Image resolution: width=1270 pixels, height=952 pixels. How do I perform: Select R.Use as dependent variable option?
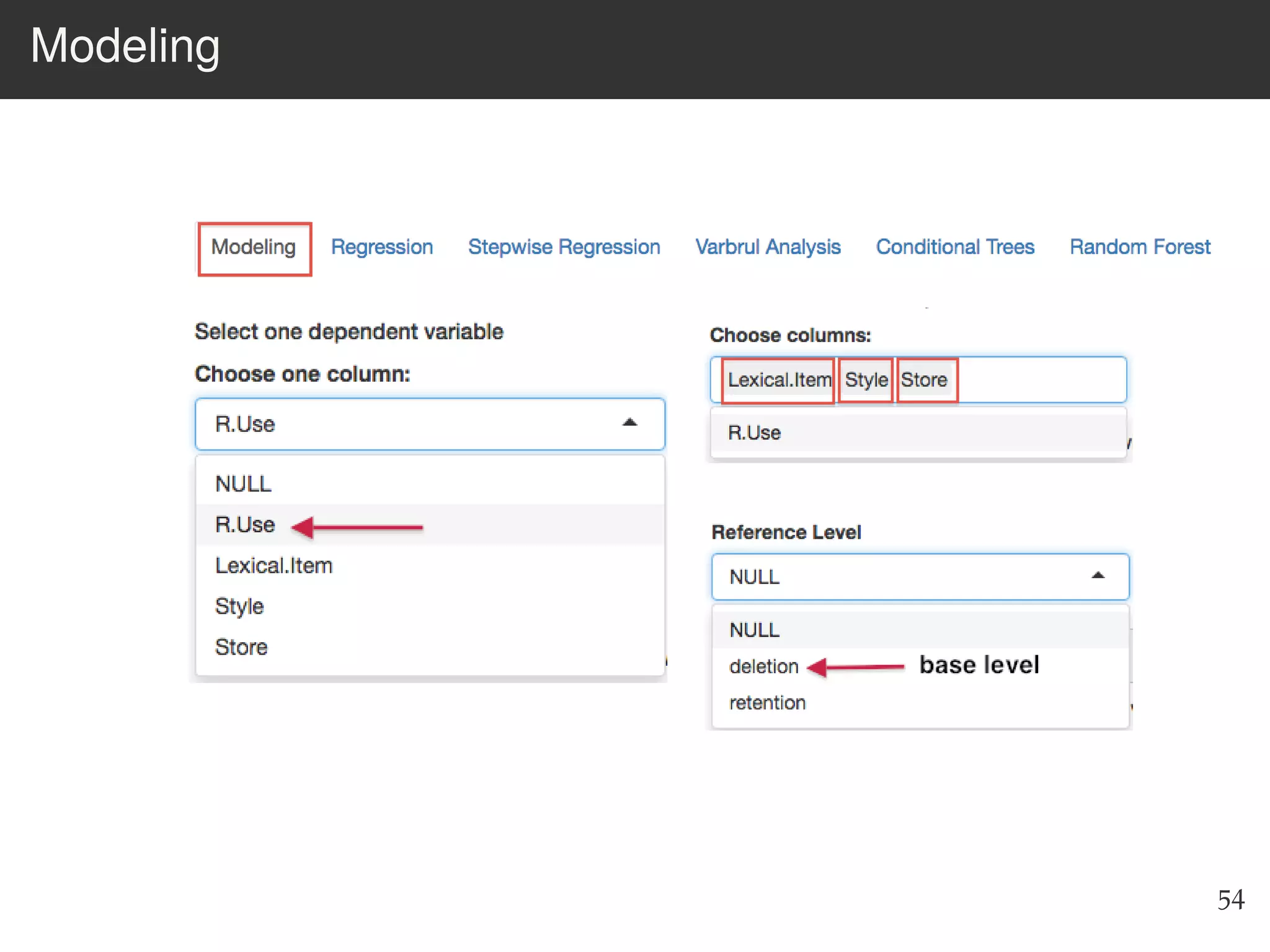coord(245,525)
